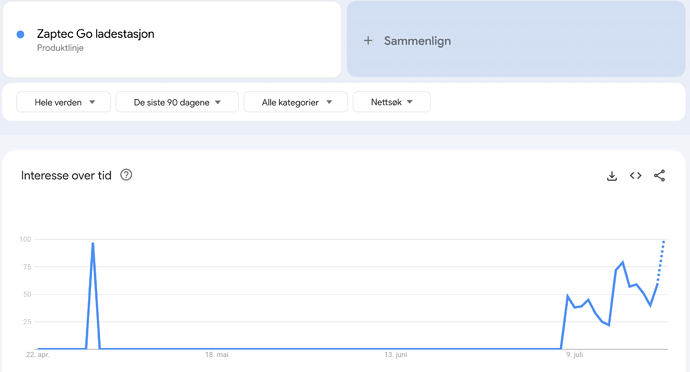690x372 pixels.
Task: Add a comparison term with Sammenlign
Action: tap(516, 39)
